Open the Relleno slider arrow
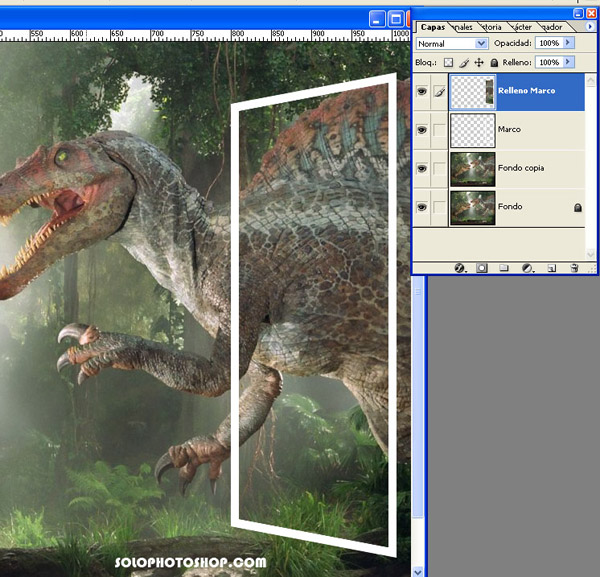 (568, 62)
